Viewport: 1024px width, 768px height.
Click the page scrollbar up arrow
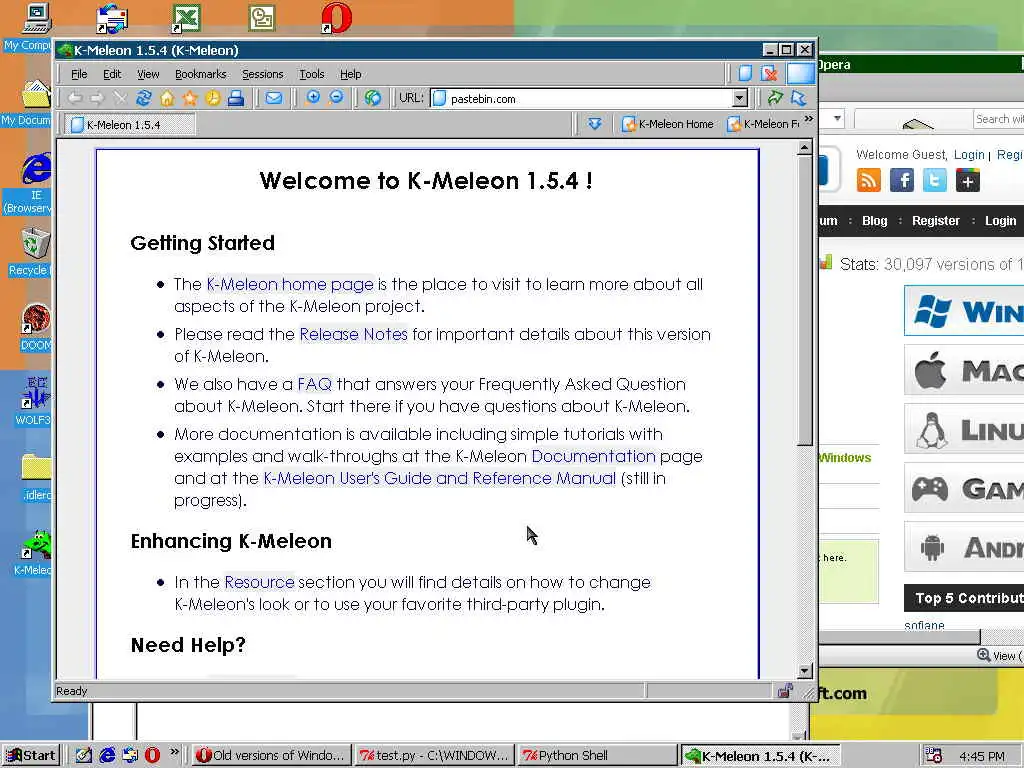click(x=805, y=148)
